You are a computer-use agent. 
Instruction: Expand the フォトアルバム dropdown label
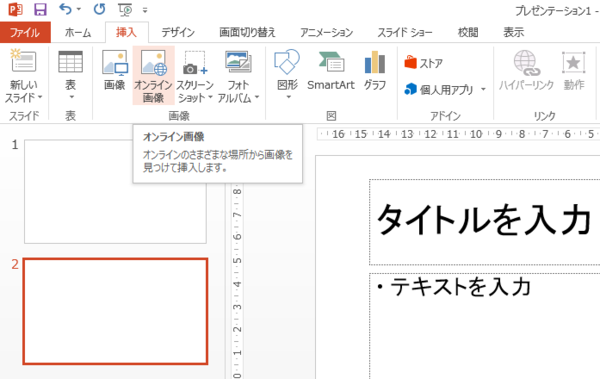(238, 91)
